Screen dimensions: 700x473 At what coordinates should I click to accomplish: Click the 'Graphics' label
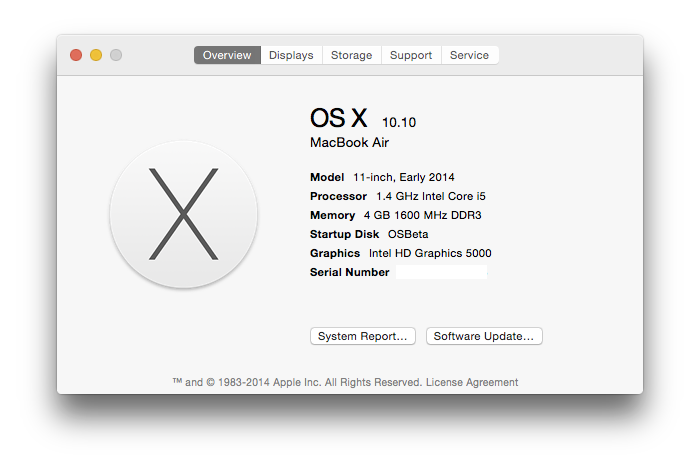[x=335, y=253]
